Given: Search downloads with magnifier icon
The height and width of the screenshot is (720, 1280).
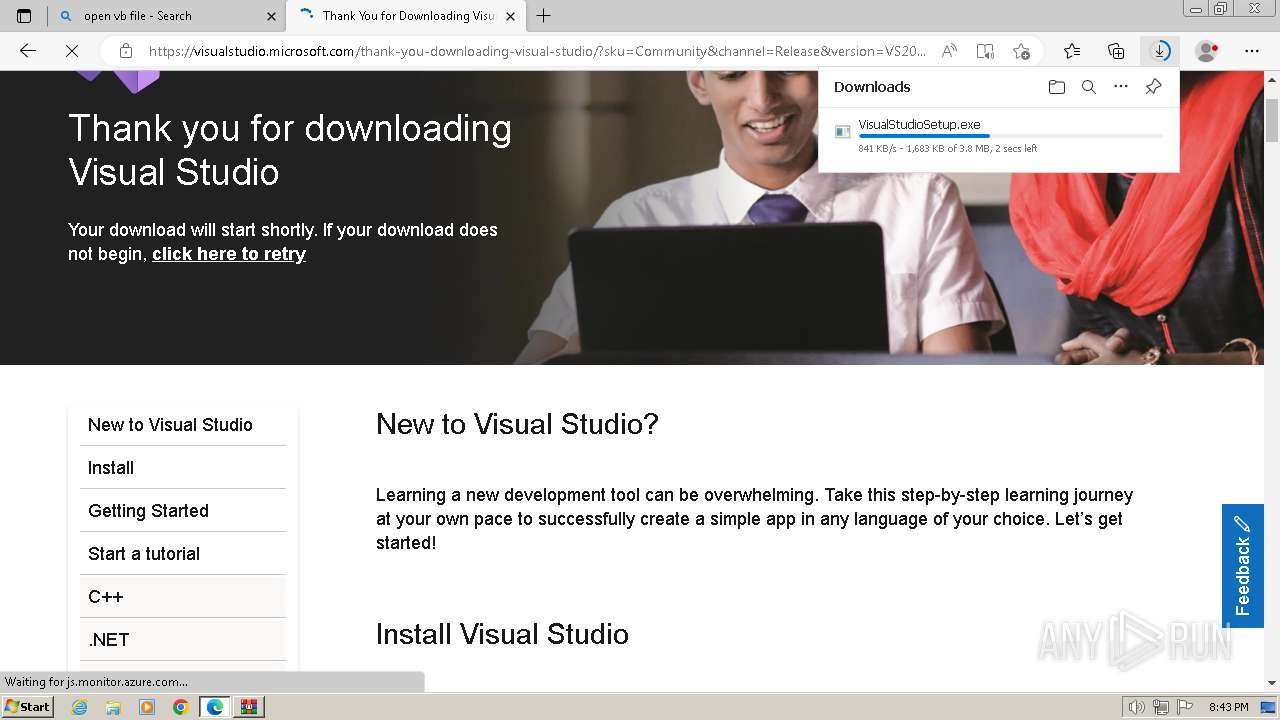Looking at the screenshot, I should point(1089,87).
